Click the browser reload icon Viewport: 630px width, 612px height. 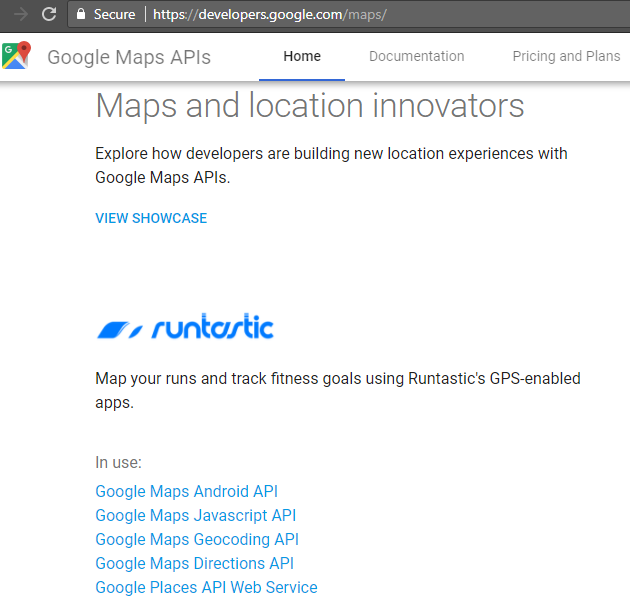[49, 14]
